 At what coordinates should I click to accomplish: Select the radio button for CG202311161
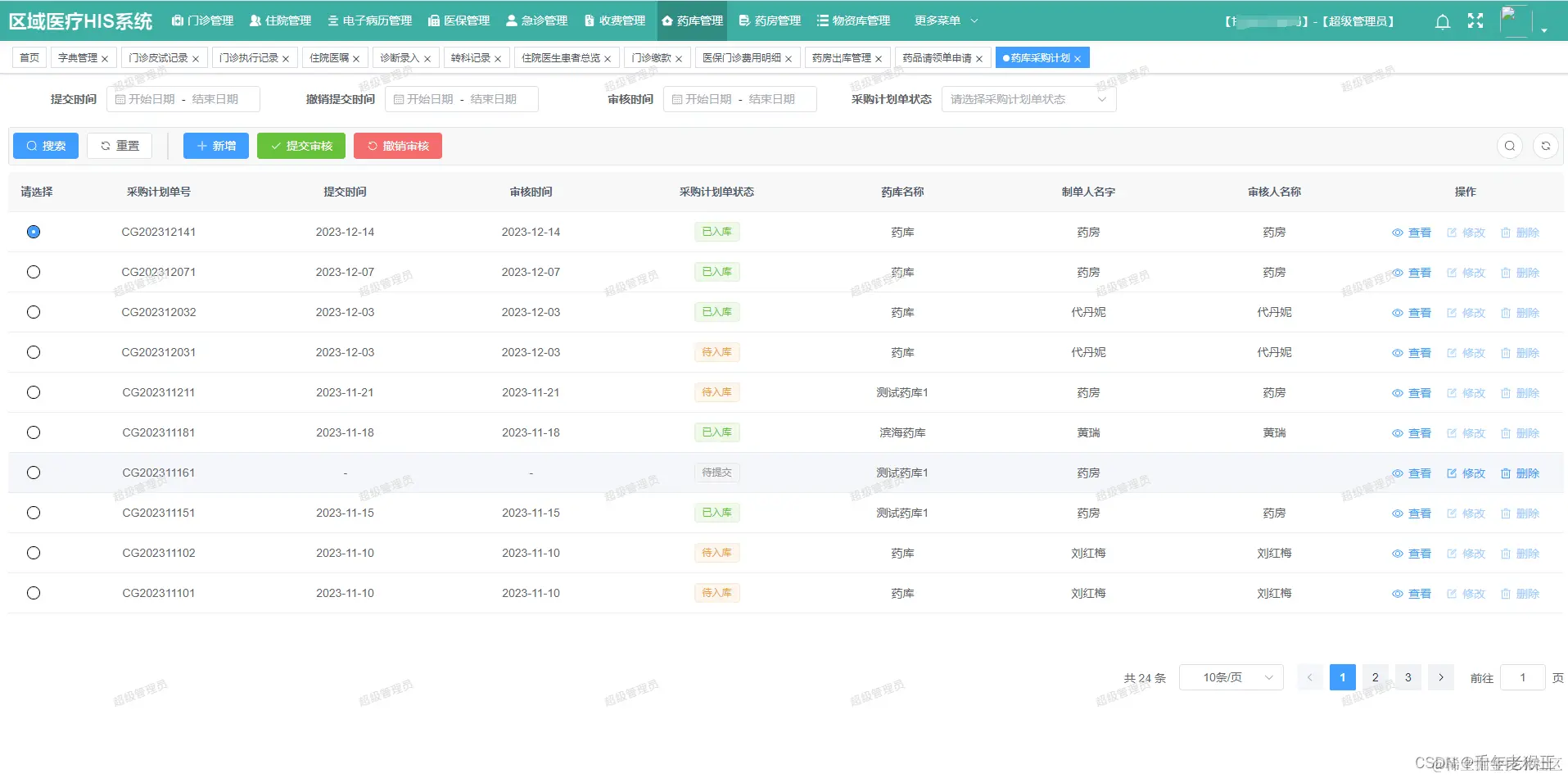[x=34, y=473]
